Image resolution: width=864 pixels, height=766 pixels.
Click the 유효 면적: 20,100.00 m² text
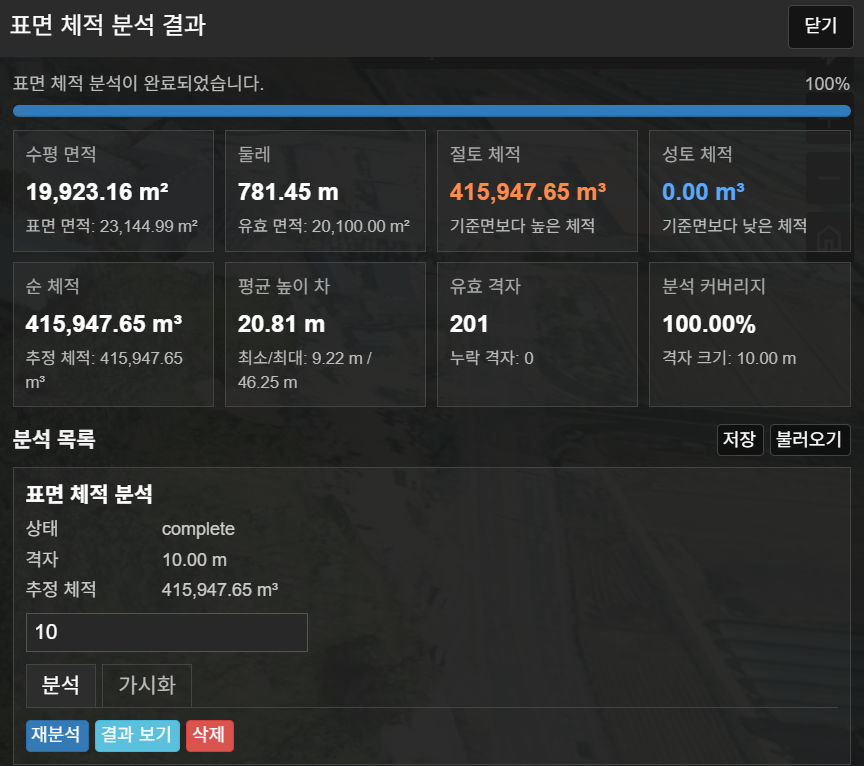coord(323,226)
